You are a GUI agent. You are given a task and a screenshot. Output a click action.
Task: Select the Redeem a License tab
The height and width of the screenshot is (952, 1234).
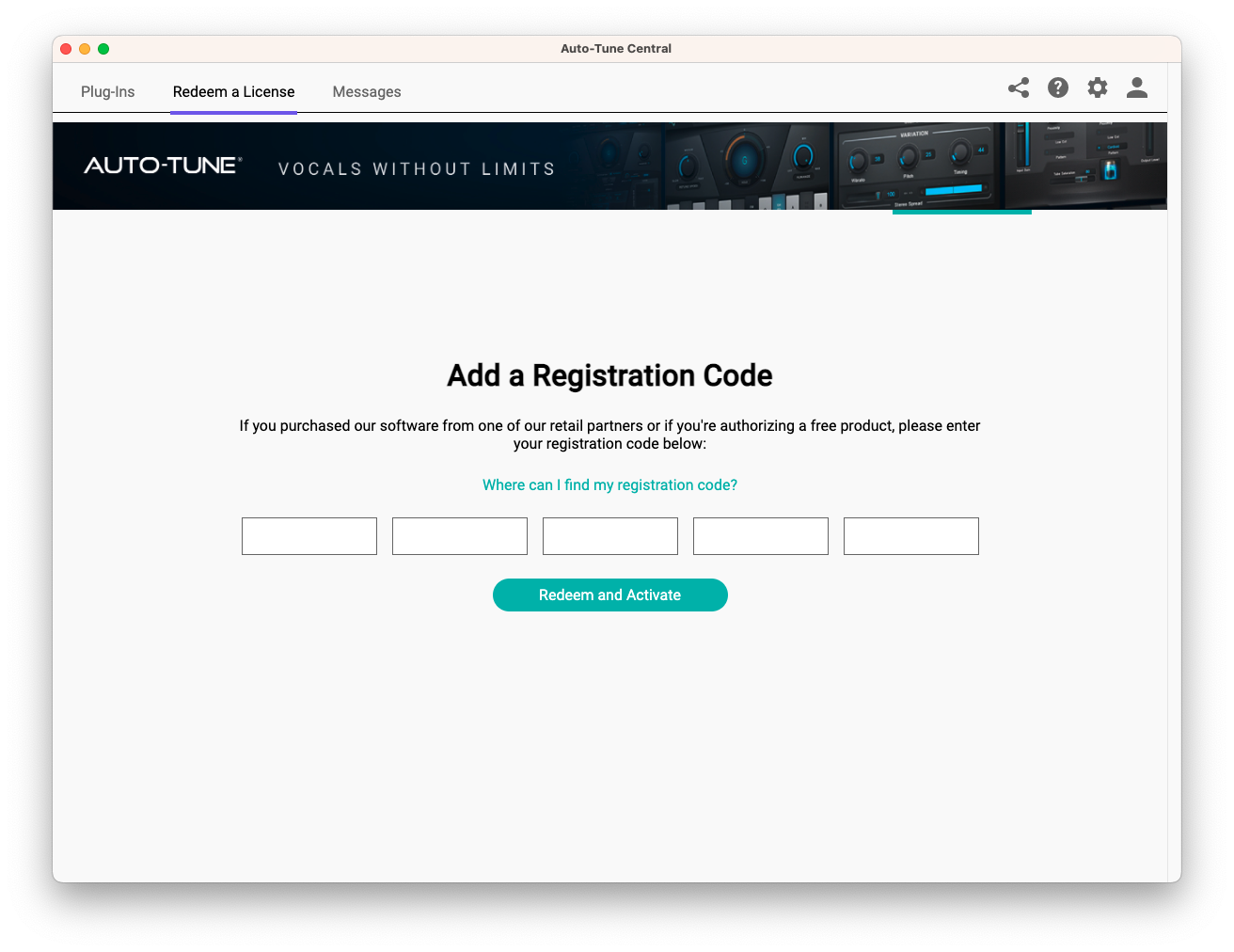coord(233,91)
